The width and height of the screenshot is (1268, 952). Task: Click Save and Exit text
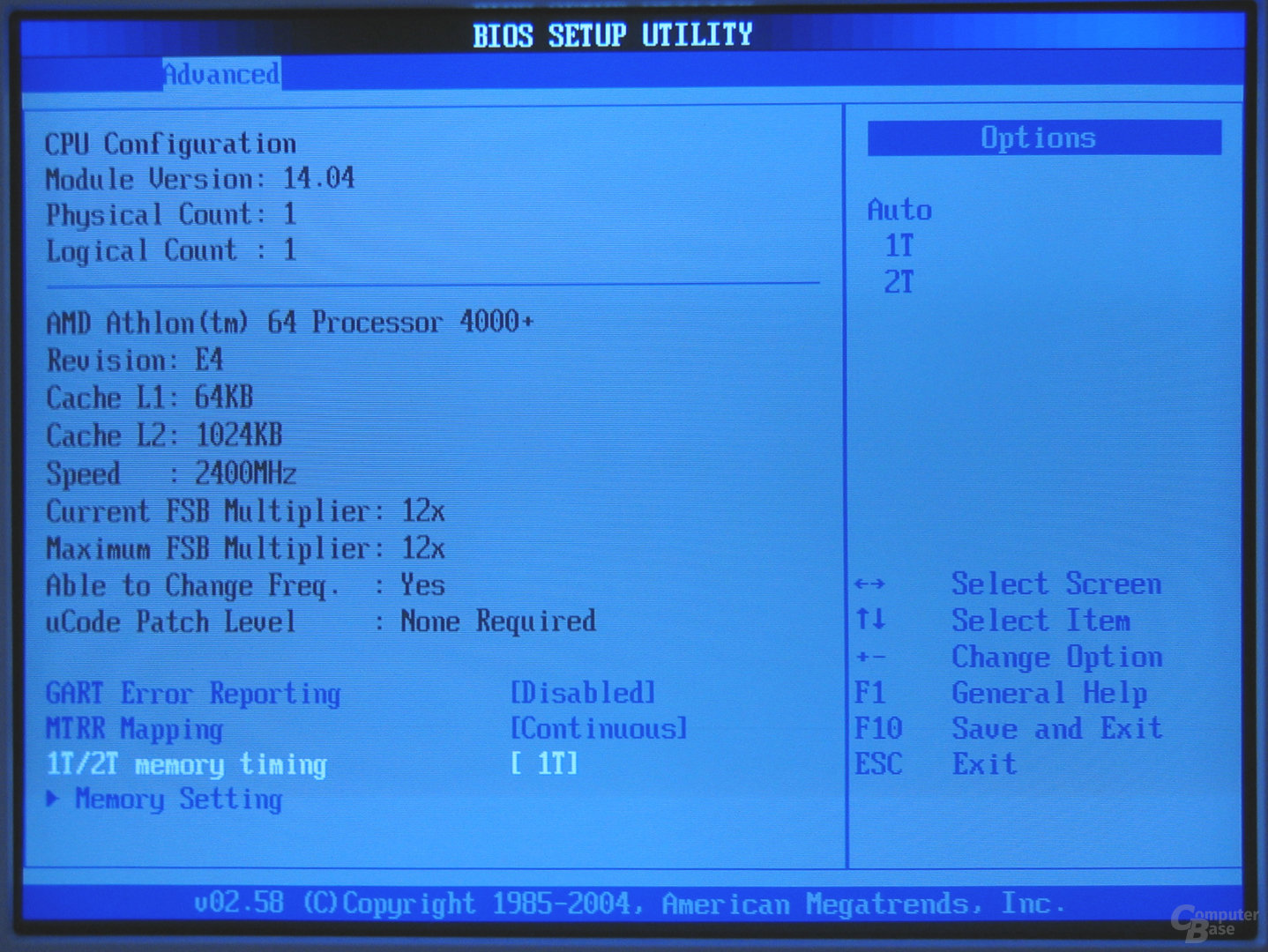[1056, 729]
